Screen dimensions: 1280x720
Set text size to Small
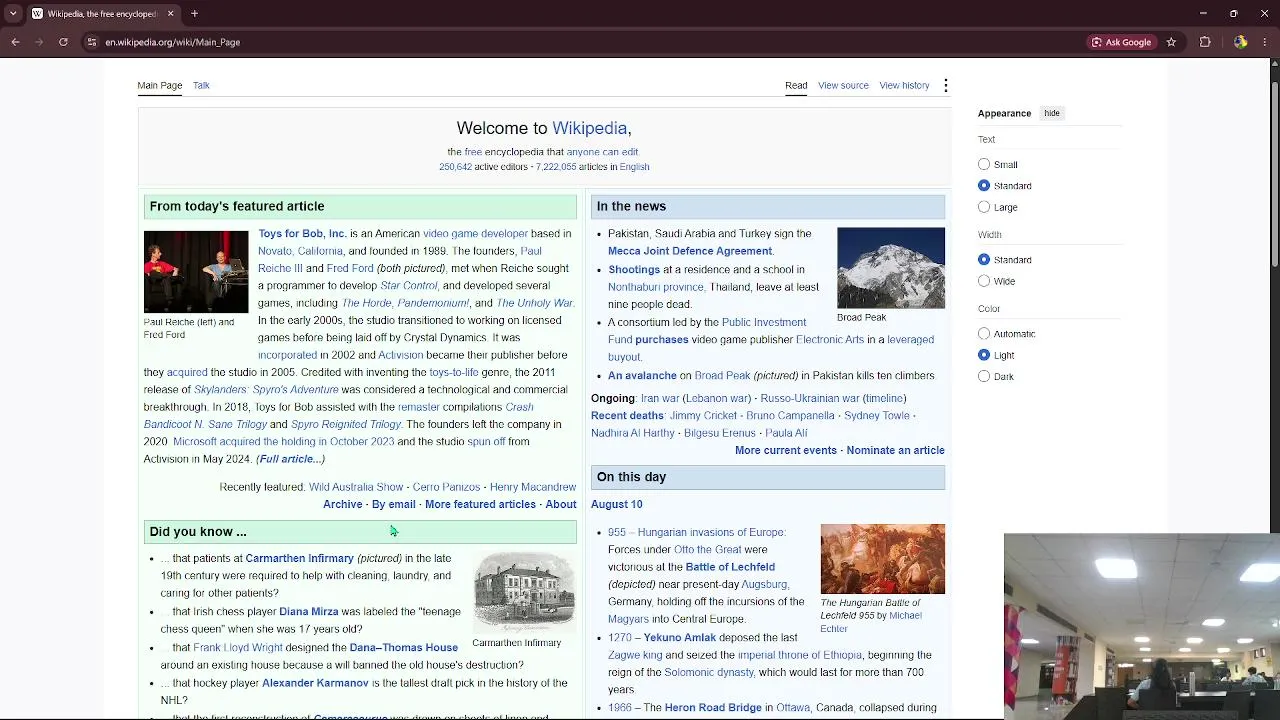(x=984, y=164)
